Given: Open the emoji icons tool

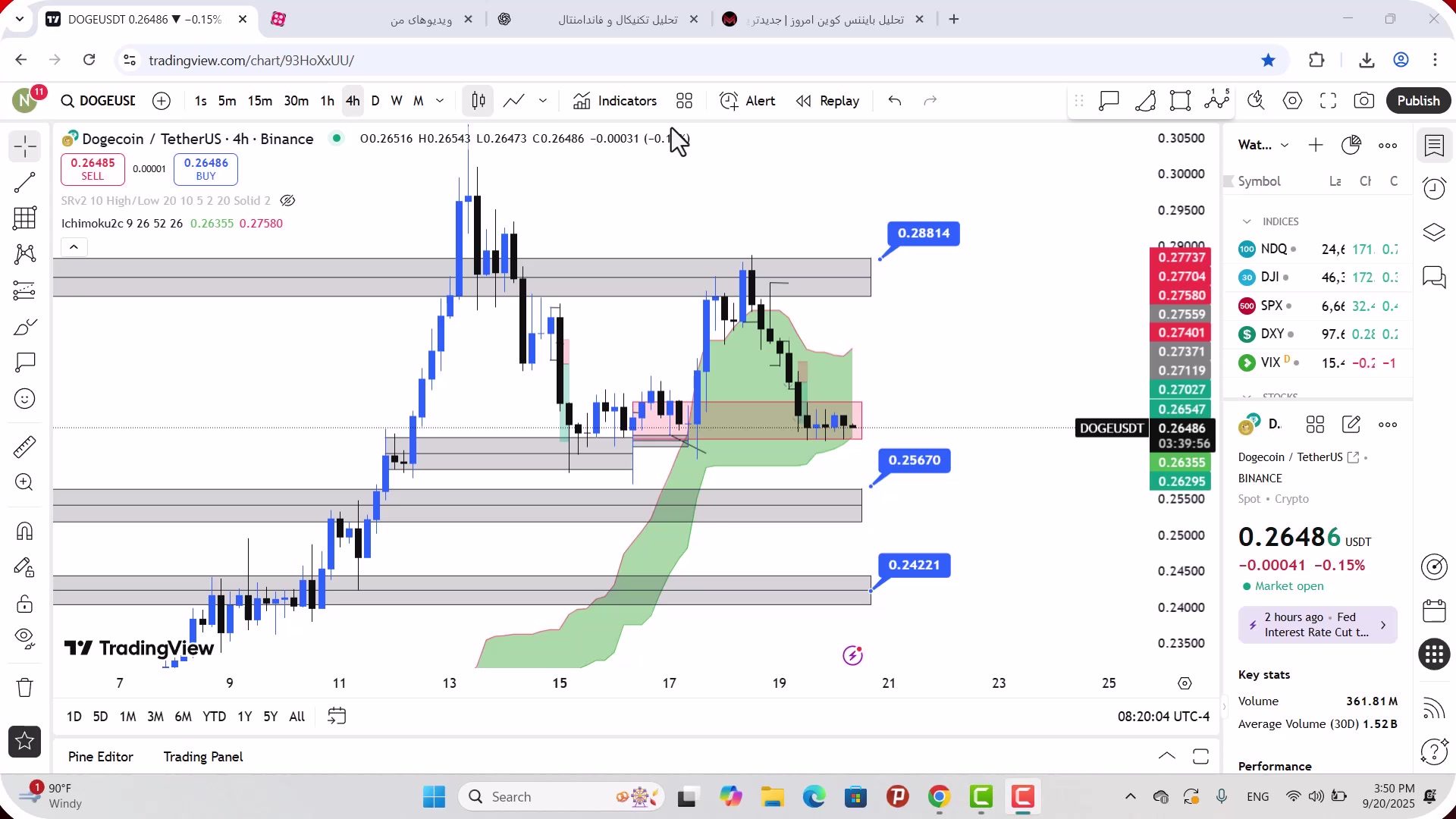Looking at the screenshot, I should pyautogui.click(x=25, y=399).
